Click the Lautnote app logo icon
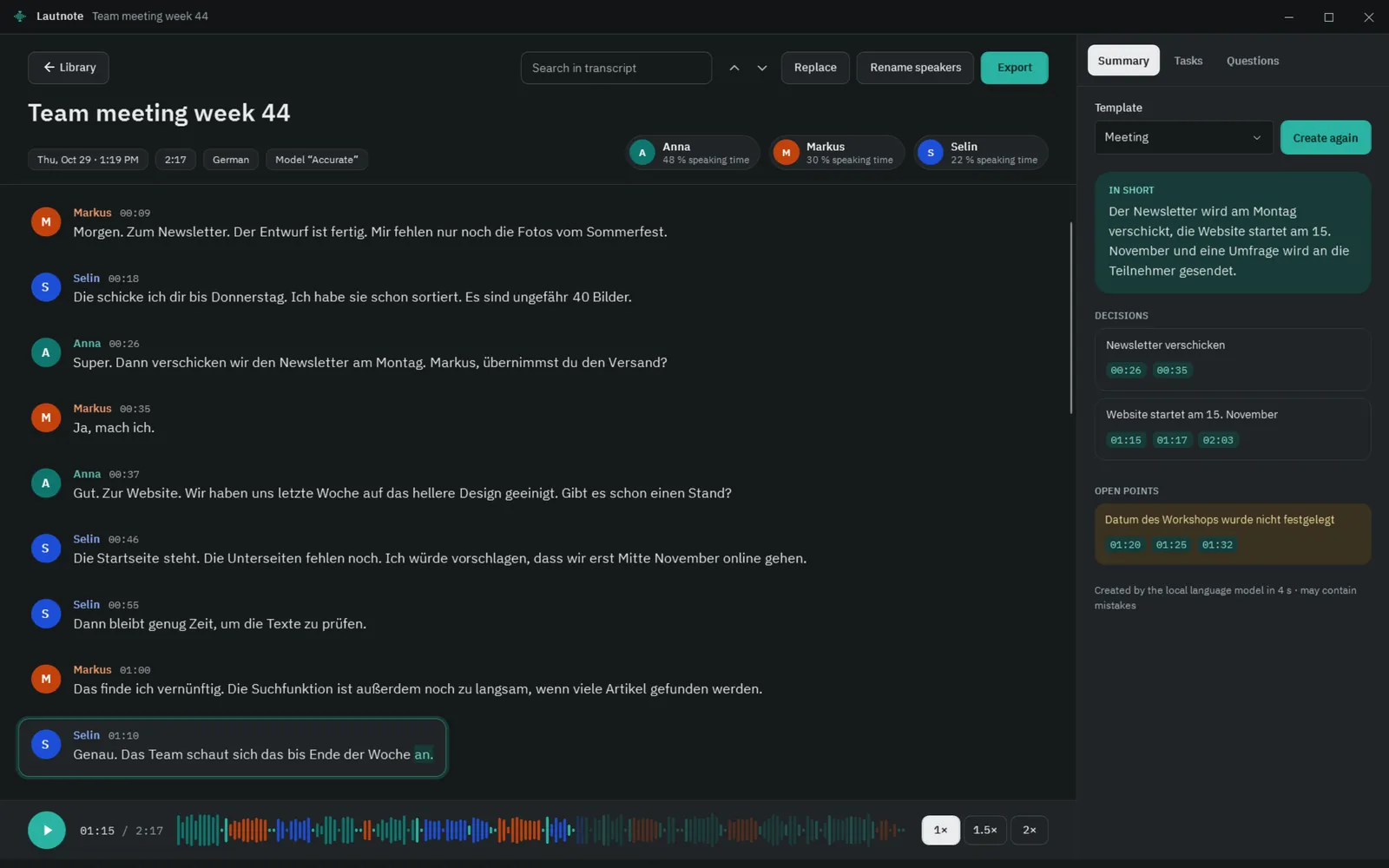This screenshot has height=868, width=1389. [x=19, y=16]
